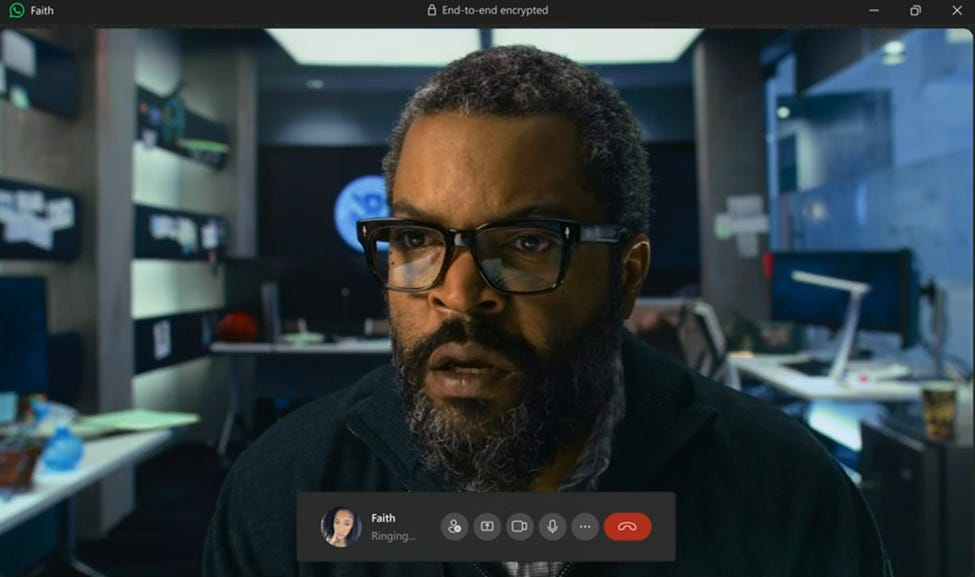Toggle the camera off

(x=520, y=527)
